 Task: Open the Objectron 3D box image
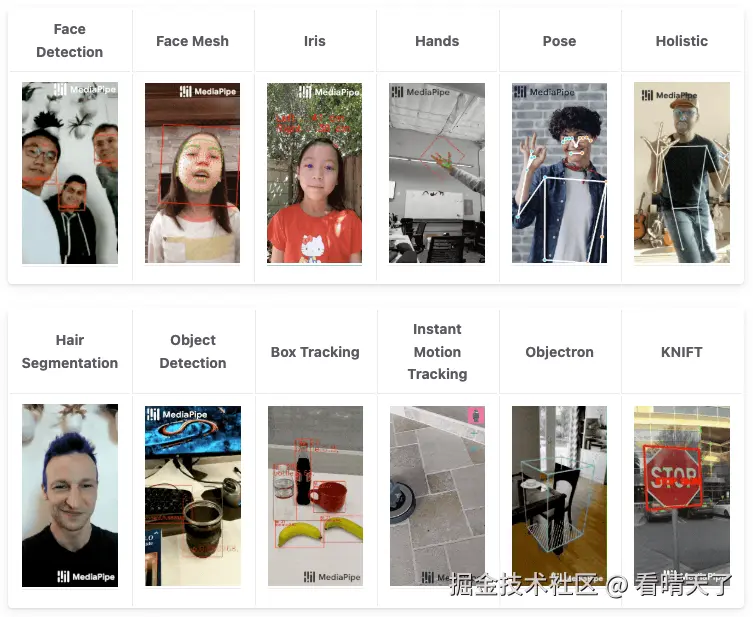[x=559, y=496]
